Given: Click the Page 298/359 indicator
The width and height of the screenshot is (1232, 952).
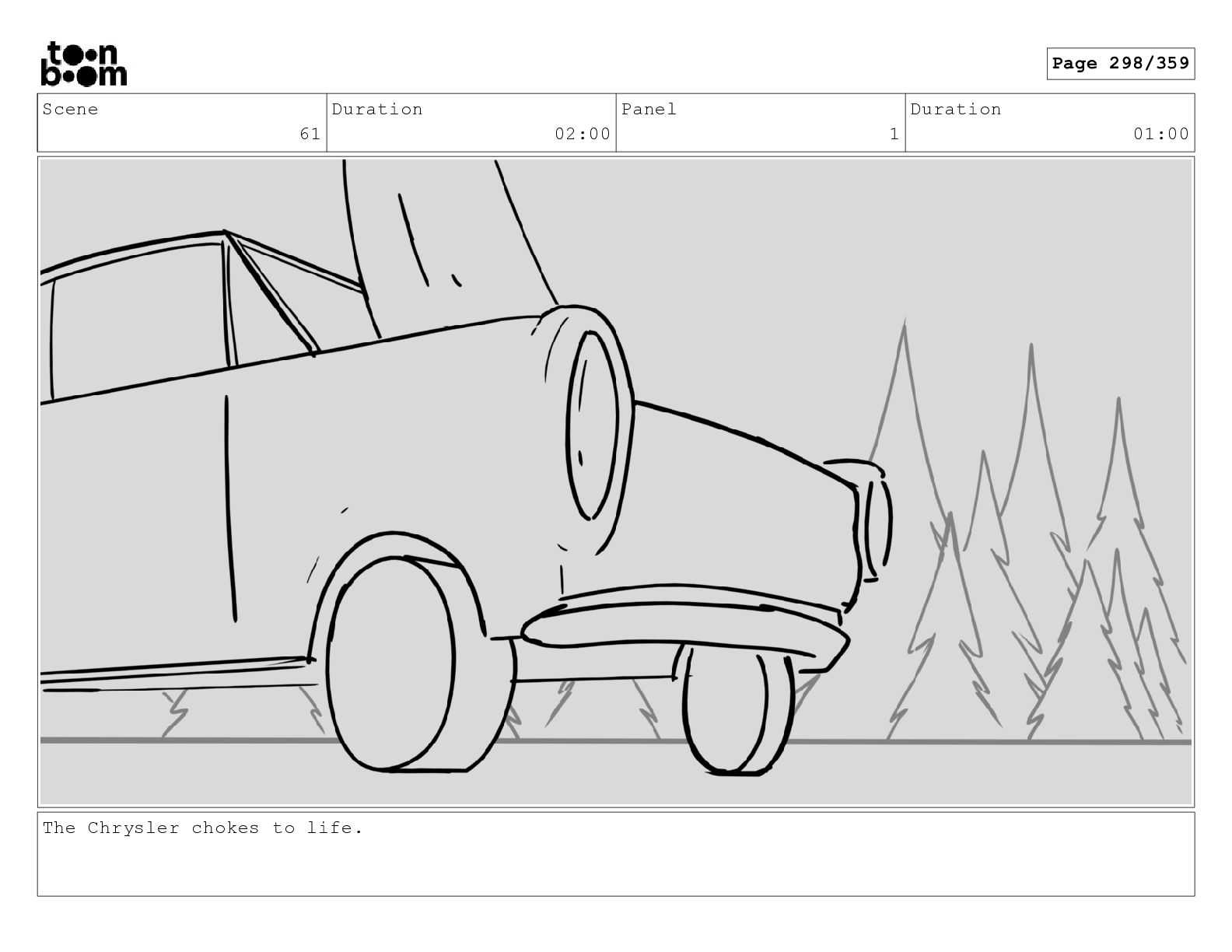Looking at the screenshot, I should point(1120,64).
